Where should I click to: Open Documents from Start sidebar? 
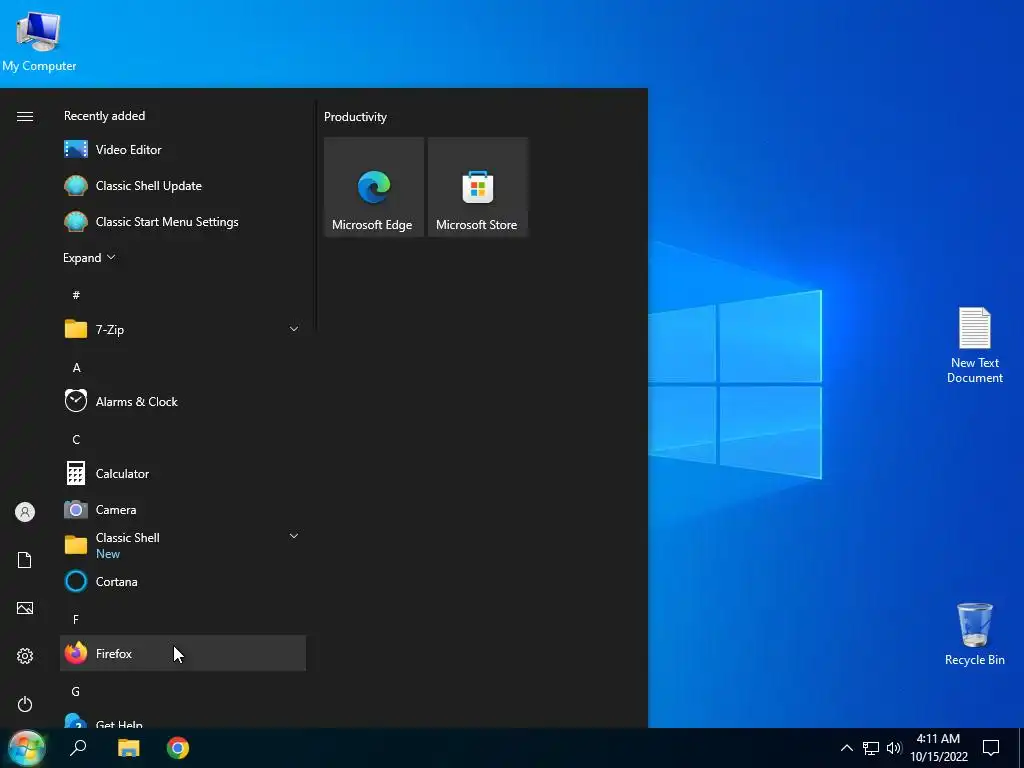click(25, 560)
